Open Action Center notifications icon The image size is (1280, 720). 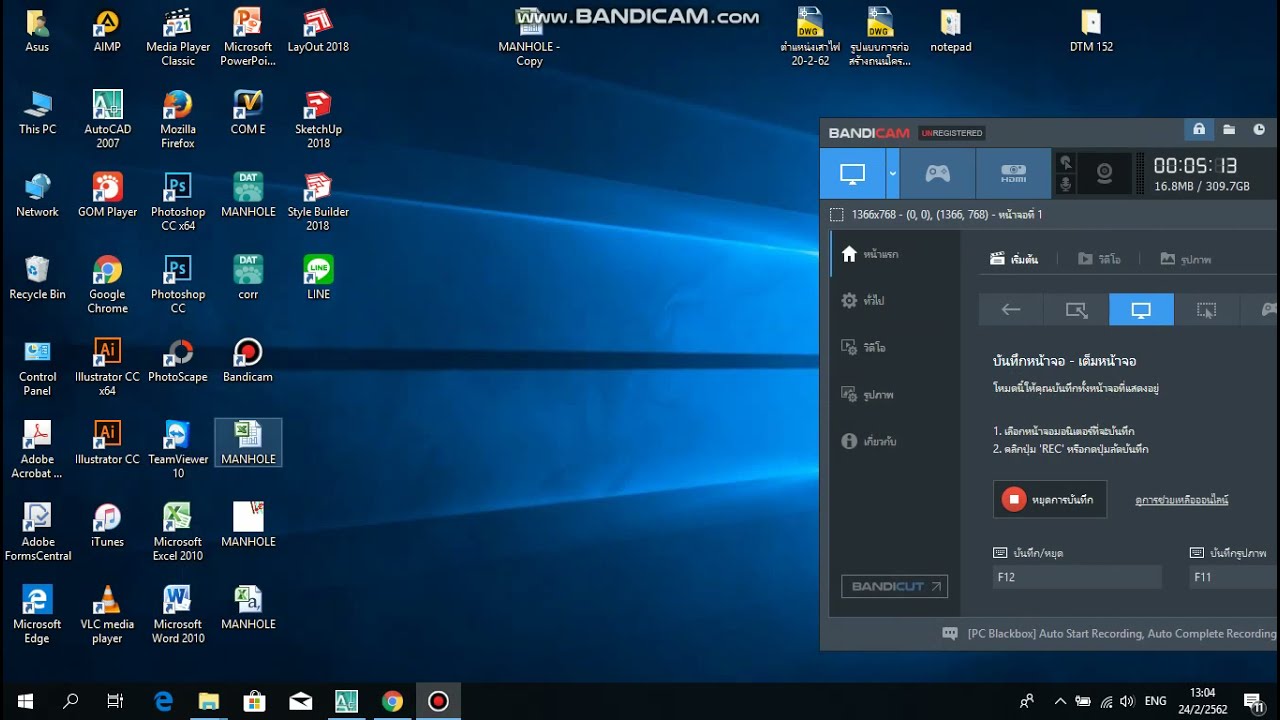[1254, 701]
